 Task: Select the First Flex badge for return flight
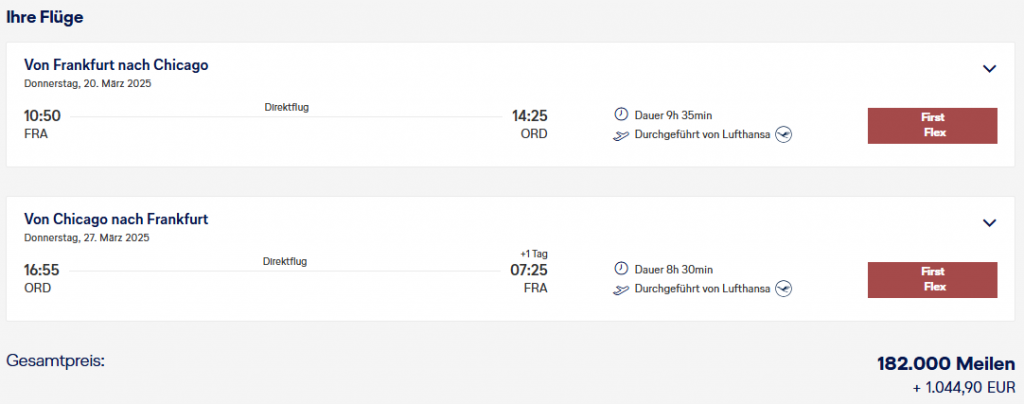point(932,279)
